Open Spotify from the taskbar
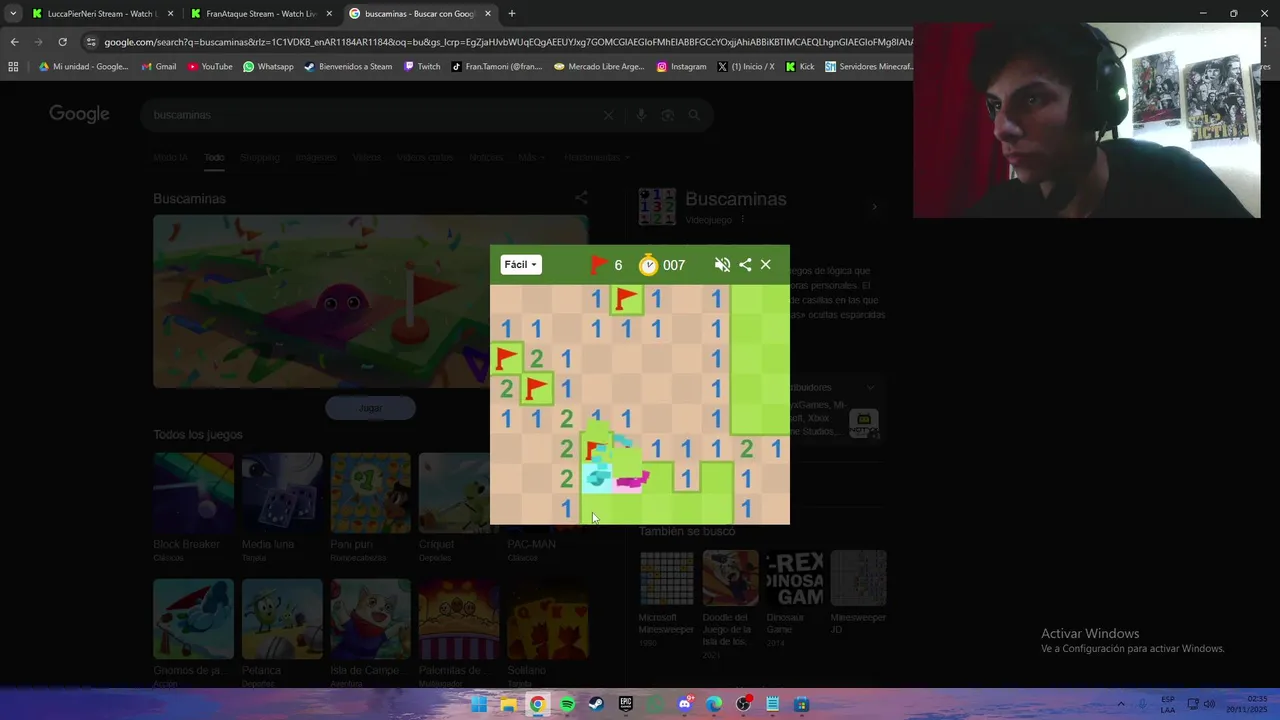Image resolution: width=1280 pixels, height=720 pixels. point(567,704)
